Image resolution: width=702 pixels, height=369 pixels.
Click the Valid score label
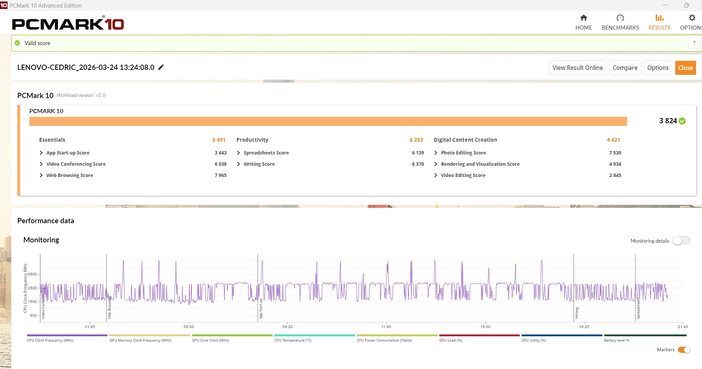pos(37,43)
